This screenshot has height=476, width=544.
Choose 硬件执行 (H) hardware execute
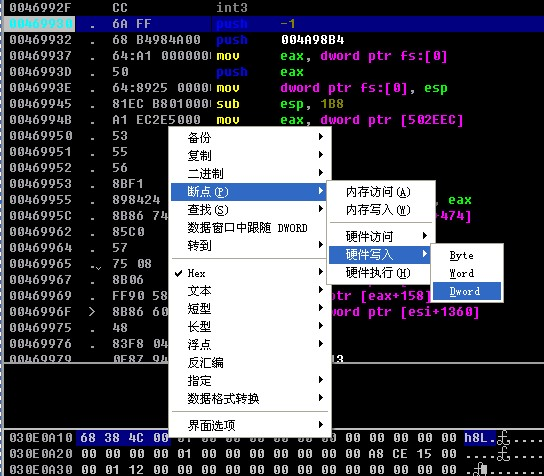point(381,273)
